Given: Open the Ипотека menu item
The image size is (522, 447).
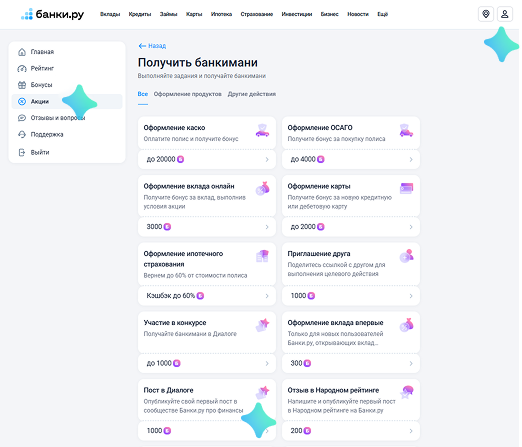Looking at the screenshot, I should (x=221, y=14).
